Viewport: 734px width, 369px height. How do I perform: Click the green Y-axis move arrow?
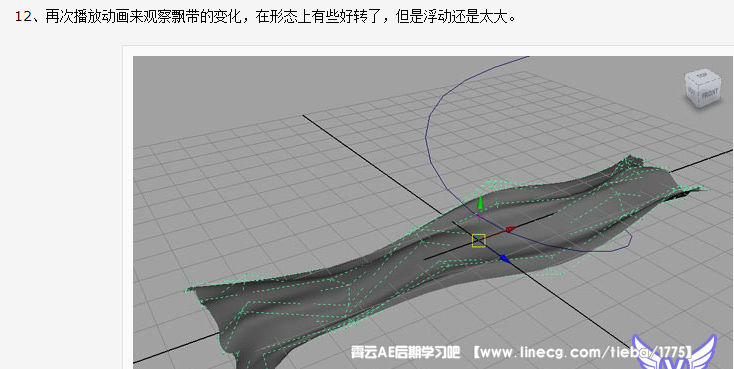tap(480, 202)
